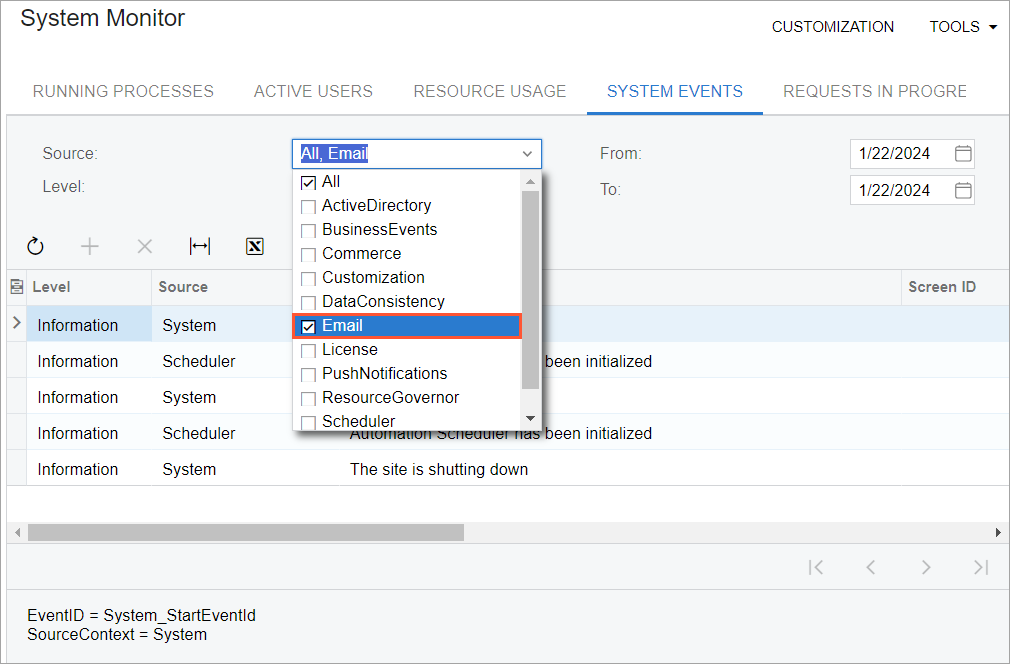This screenshot has width=1010, height=664.
Task: Check the Commerce source option
Action: click(309, 254)
